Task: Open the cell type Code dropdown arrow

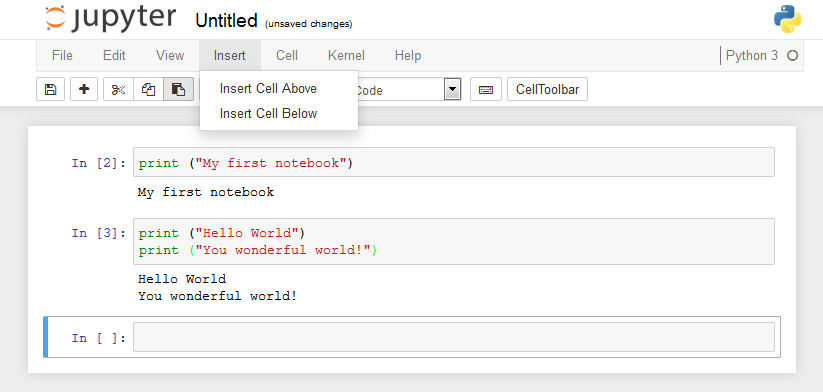Action: pos(452,90)
